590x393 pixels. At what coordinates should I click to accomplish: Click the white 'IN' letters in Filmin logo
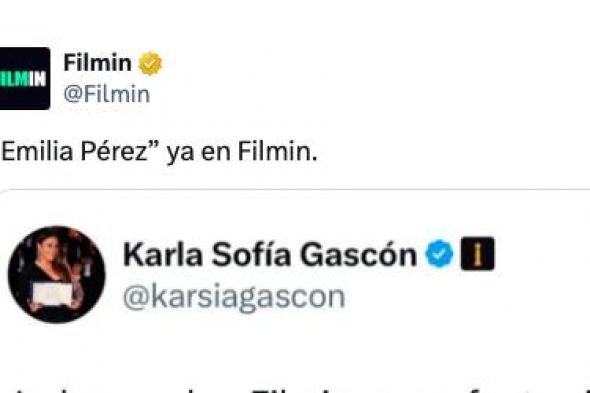(x=38, y=79)
